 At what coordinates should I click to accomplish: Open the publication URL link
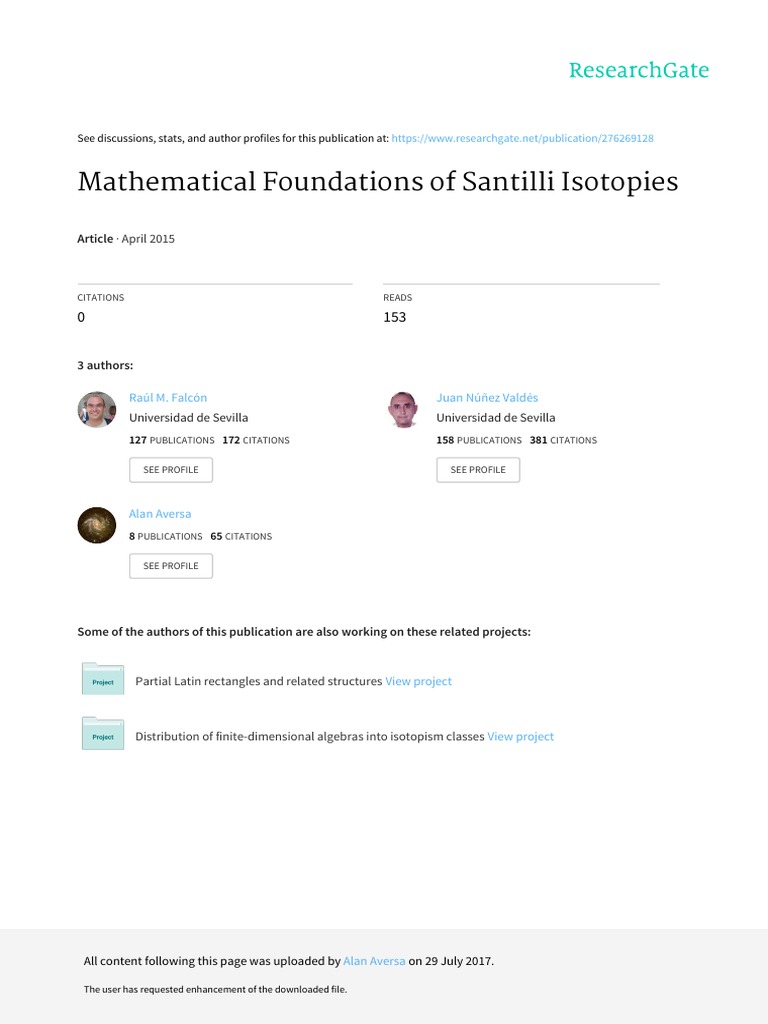[x=522, y=138]
